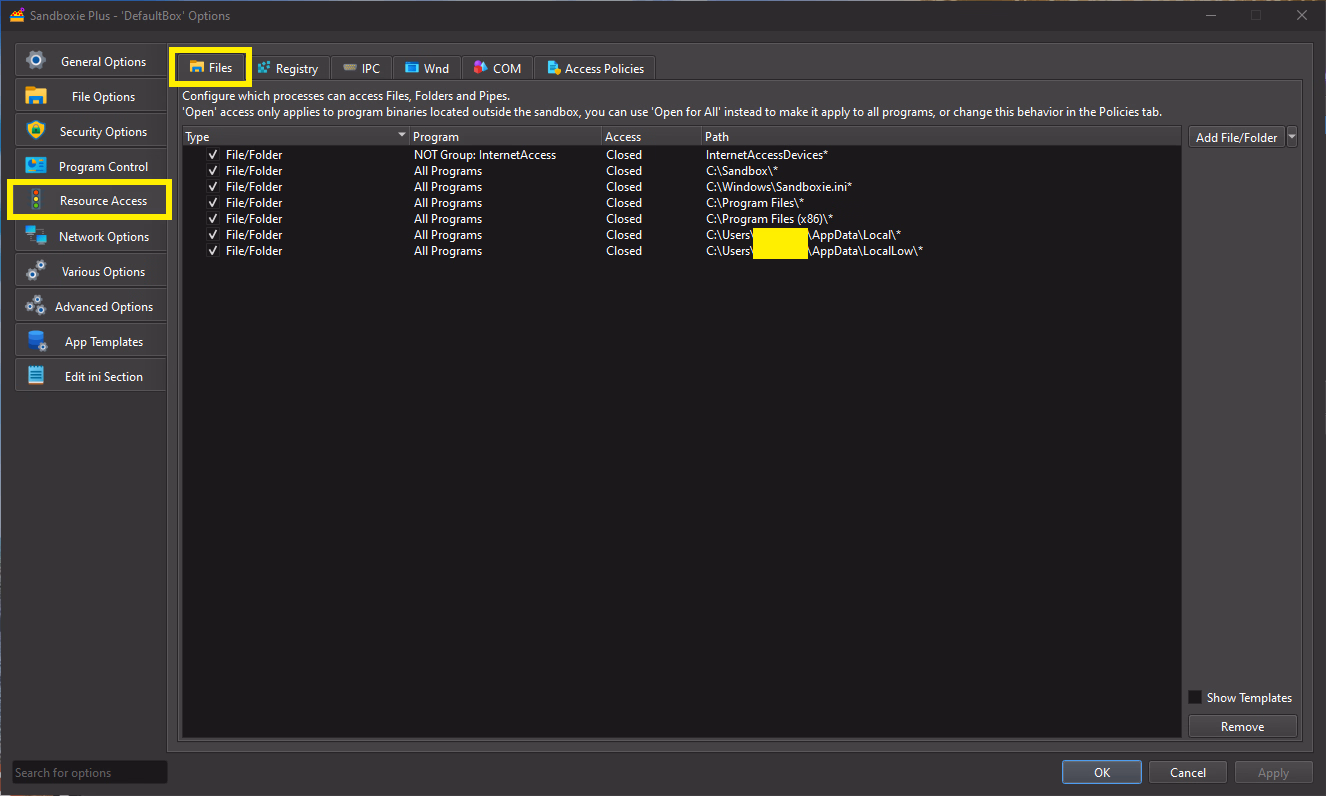The width and height of the screenshot is (1326, 796).
Task: Expand the Add File/Folder dropdown arrow
Action: click(x=1292, y=137)
